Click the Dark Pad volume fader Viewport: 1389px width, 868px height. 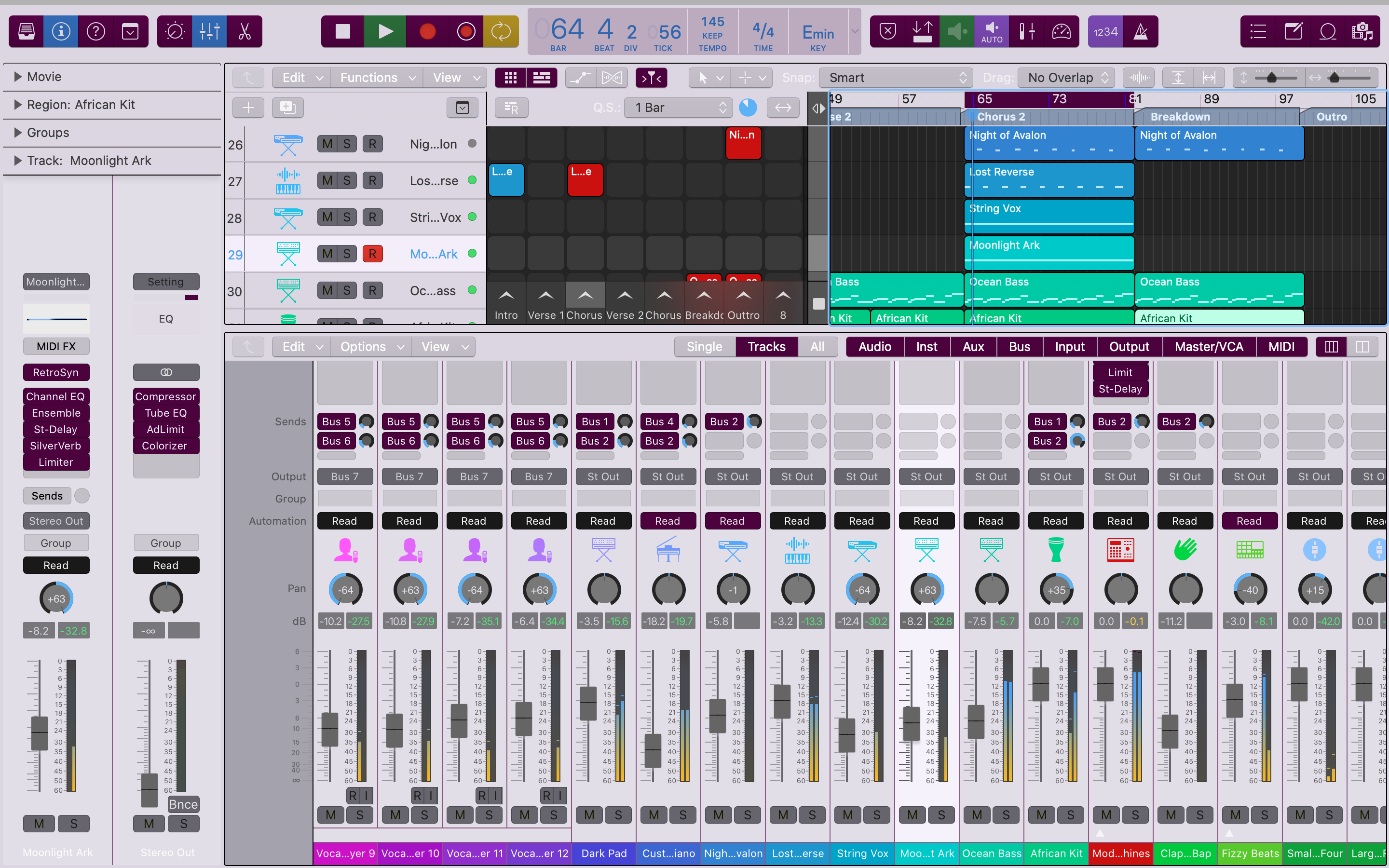tap(588, 703)
